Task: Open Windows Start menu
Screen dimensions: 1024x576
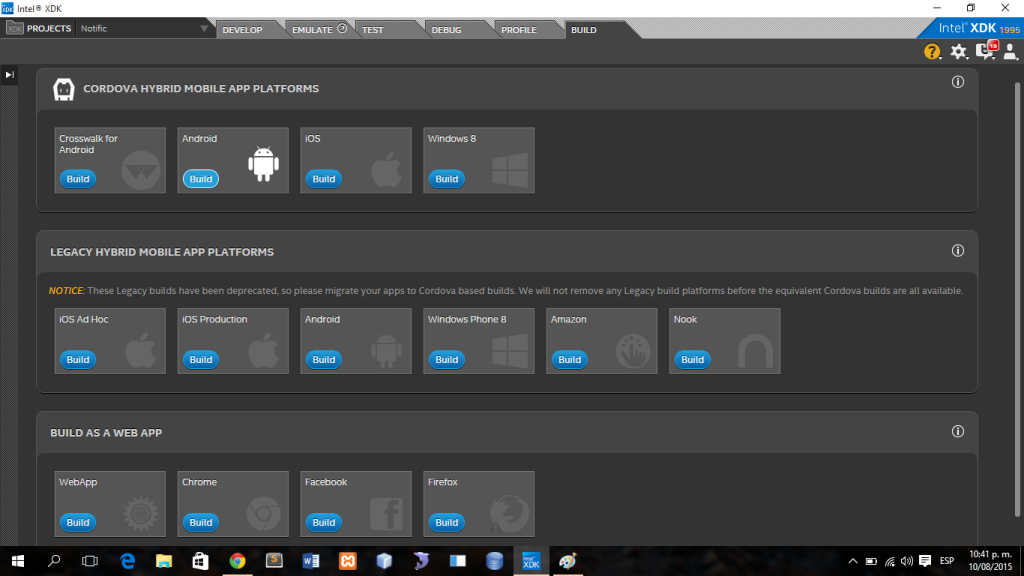Action: click(18, 561)
